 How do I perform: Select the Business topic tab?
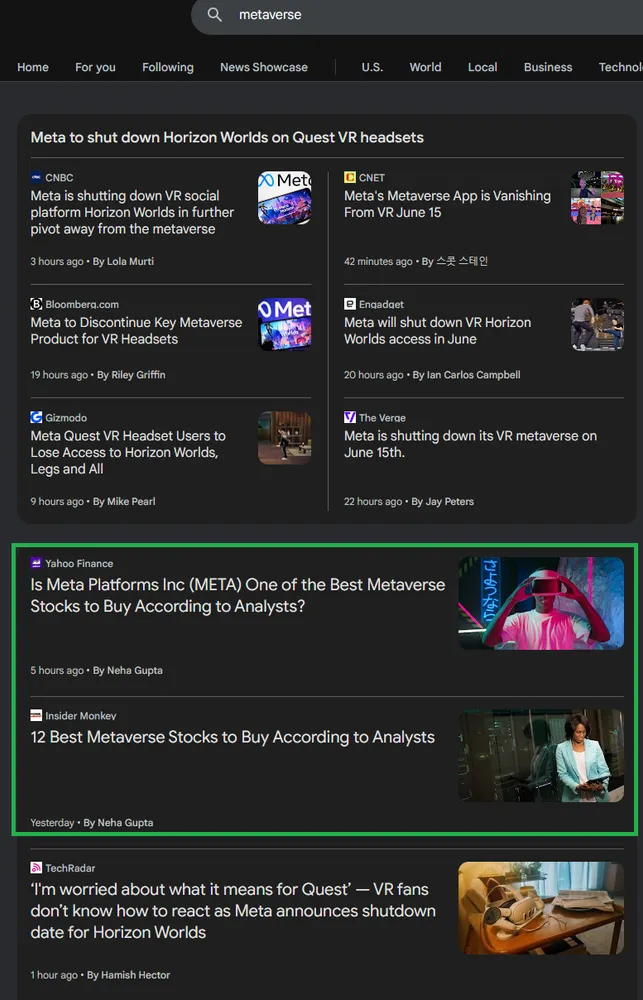point(548,67)
